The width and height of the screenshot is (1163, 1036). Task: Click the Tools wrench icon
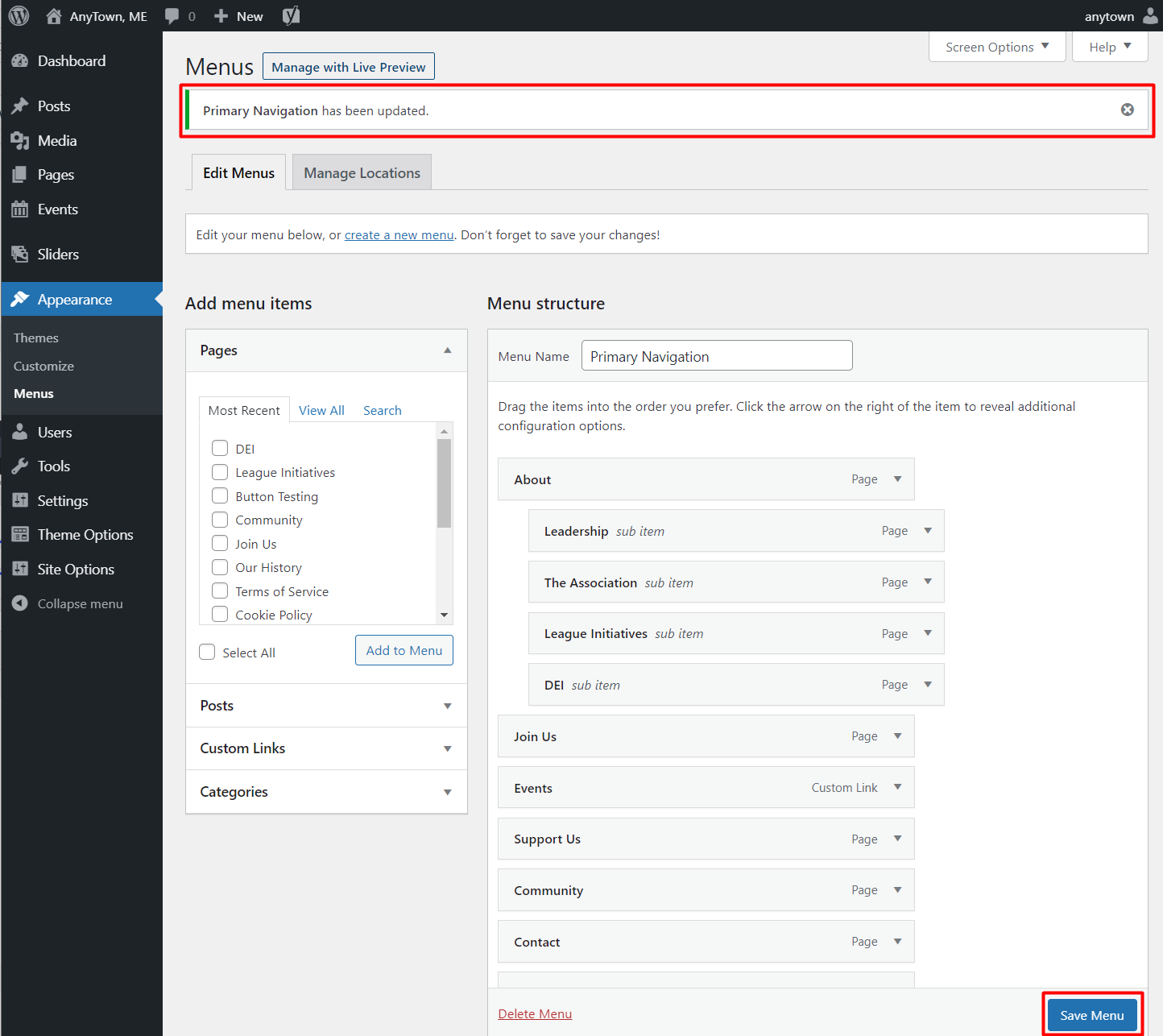20,466
